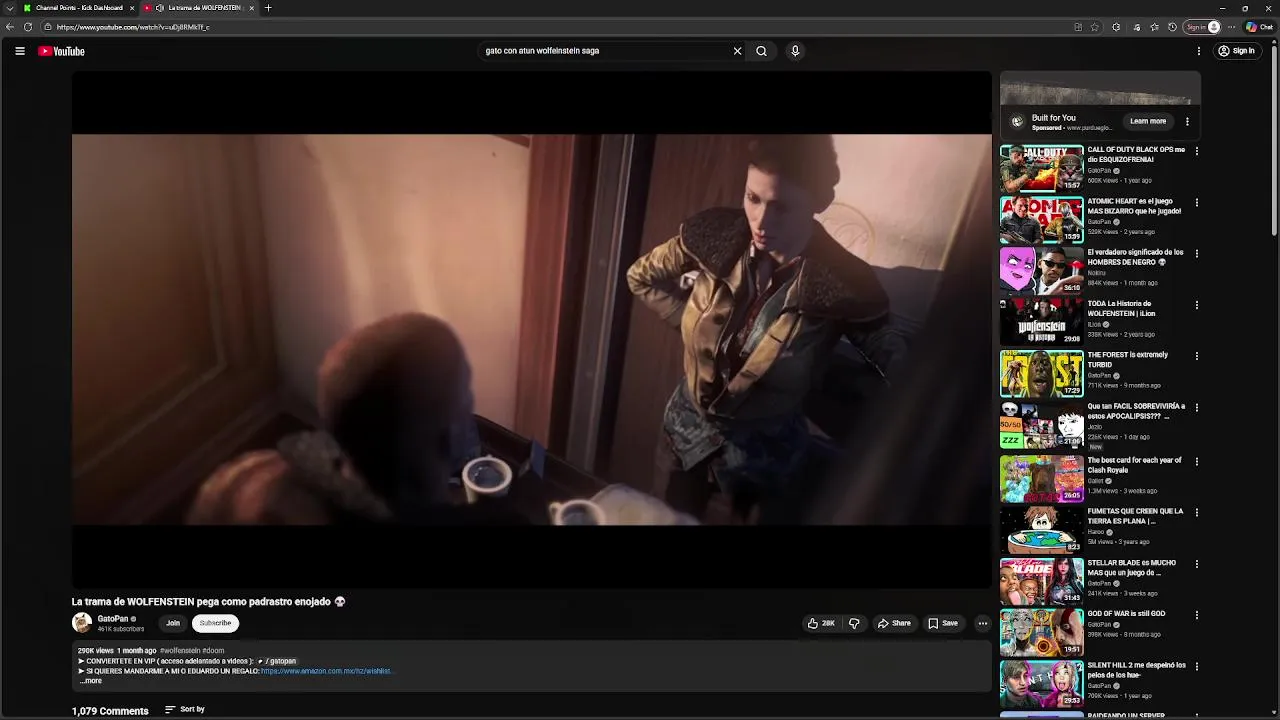
Task: Open the GatoPan channel name link
Action: coord(113,619)
